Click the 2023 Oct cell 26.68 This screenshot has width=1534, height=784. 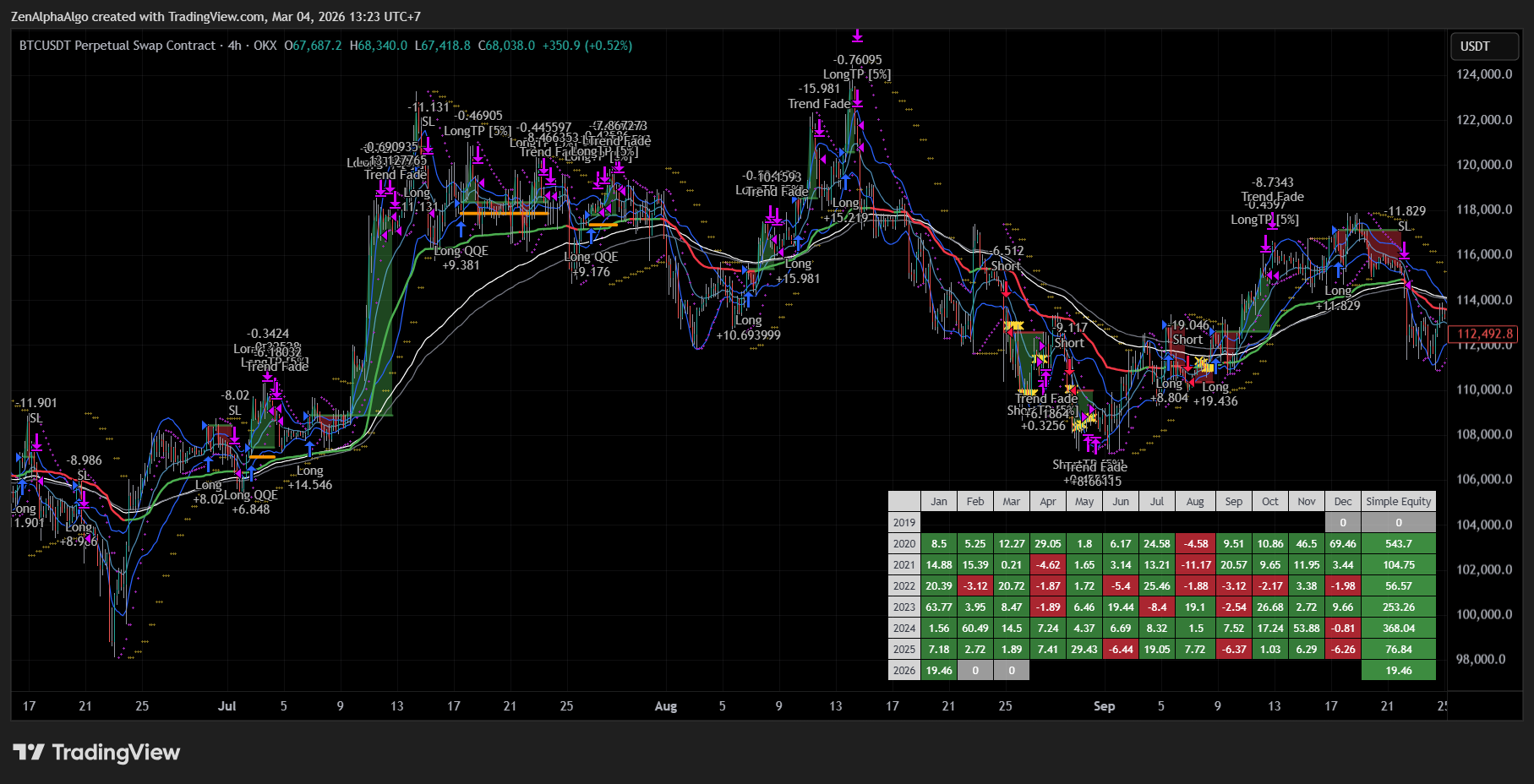coord(1270,607)
